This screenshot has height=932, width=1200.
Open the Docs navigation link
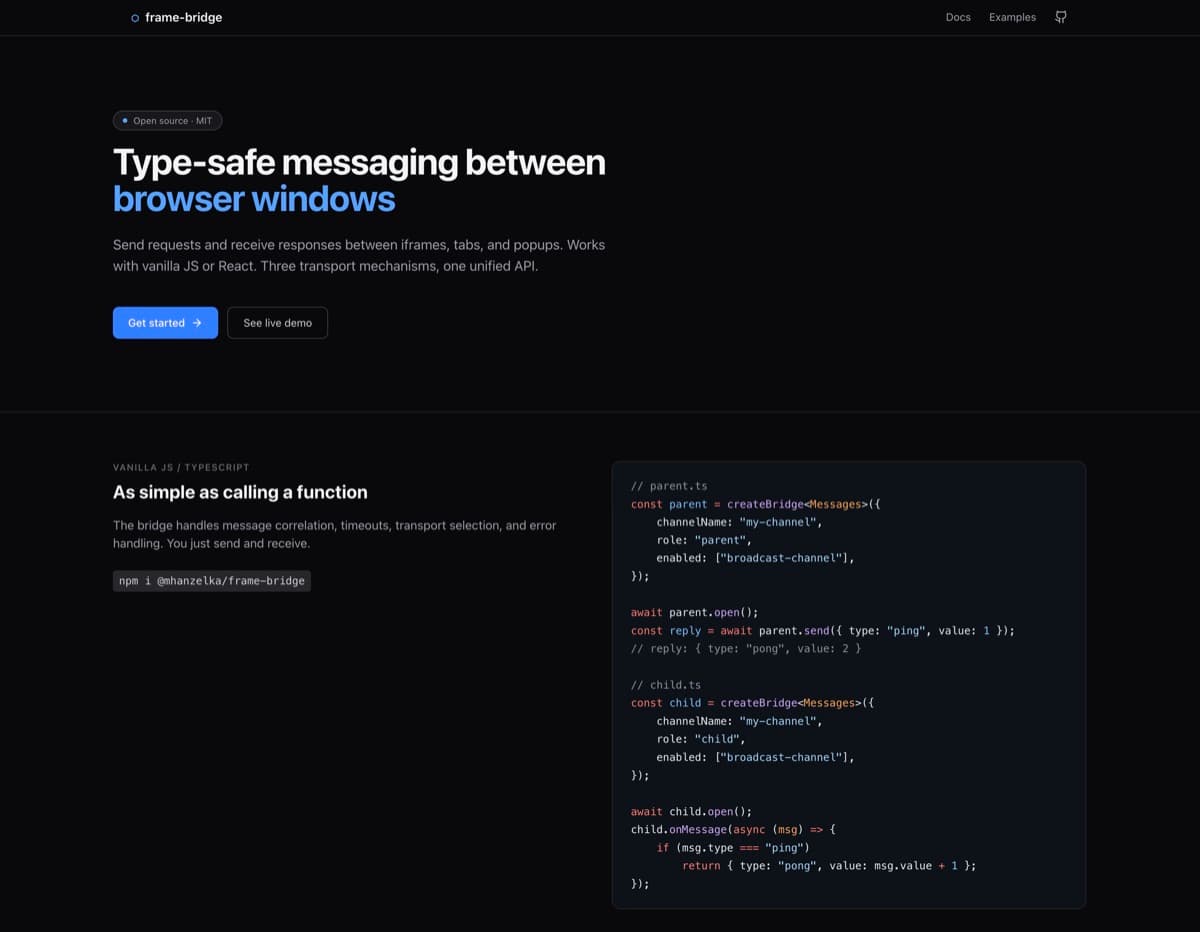[x=958, y=17]
